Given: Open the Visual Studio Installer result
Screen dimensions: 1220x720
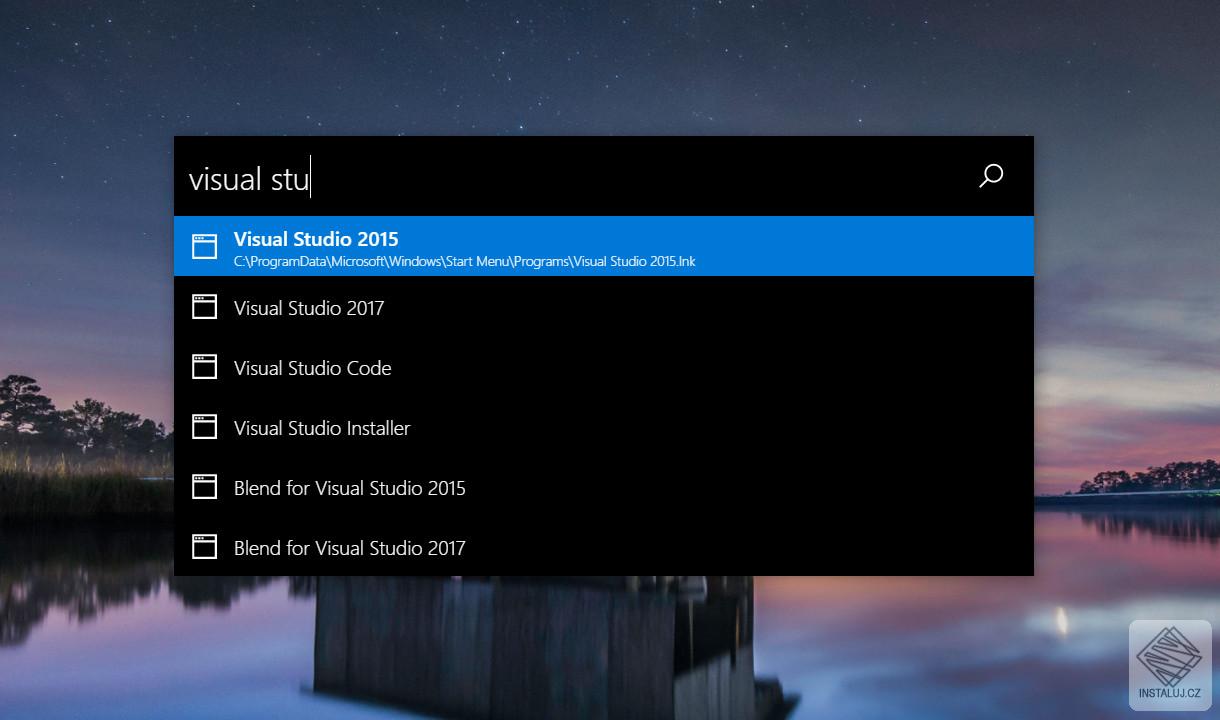Looking at the screenshot, I should tap(603, 426).
